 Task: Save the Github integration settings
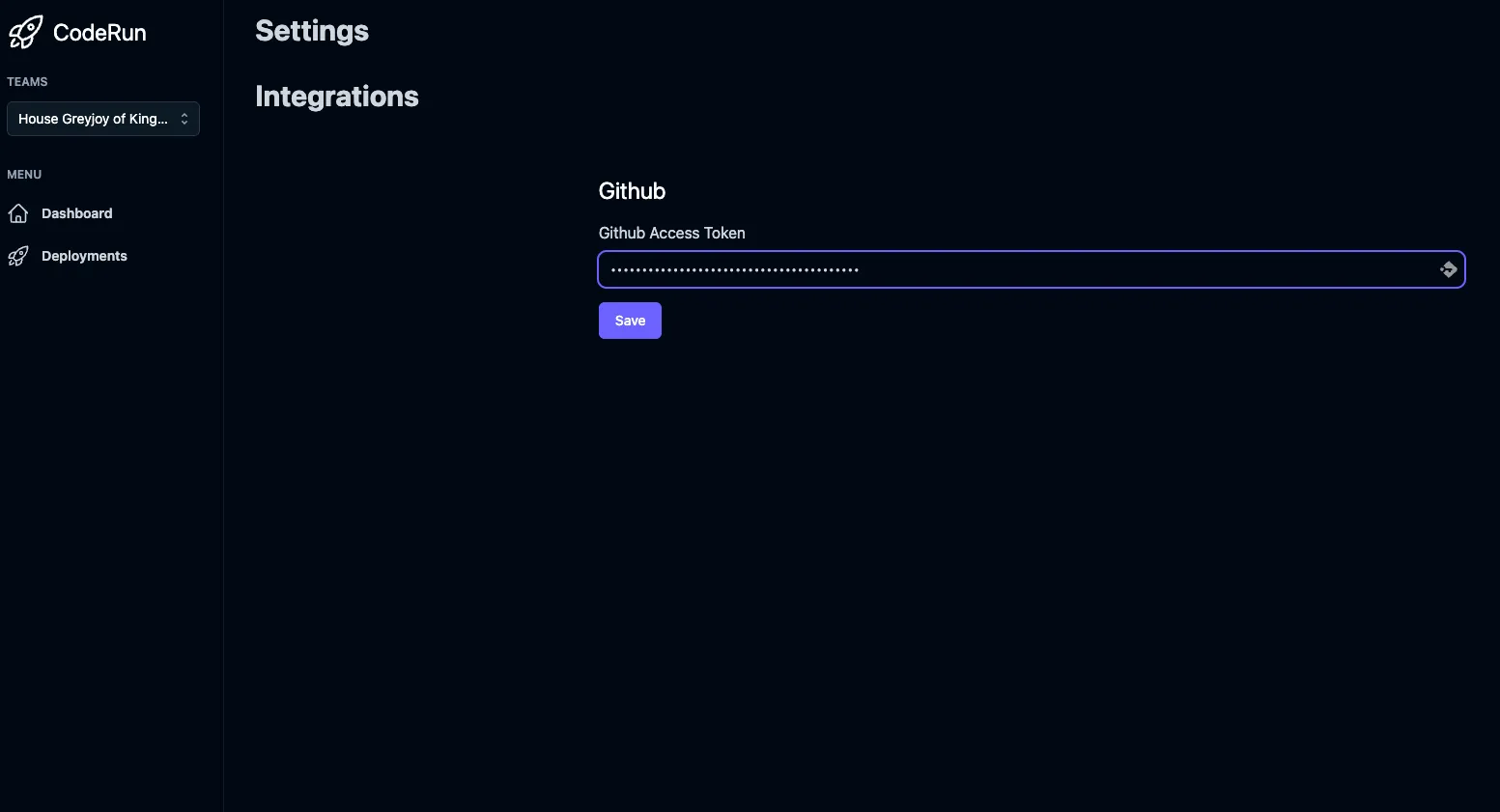point(629,320)
